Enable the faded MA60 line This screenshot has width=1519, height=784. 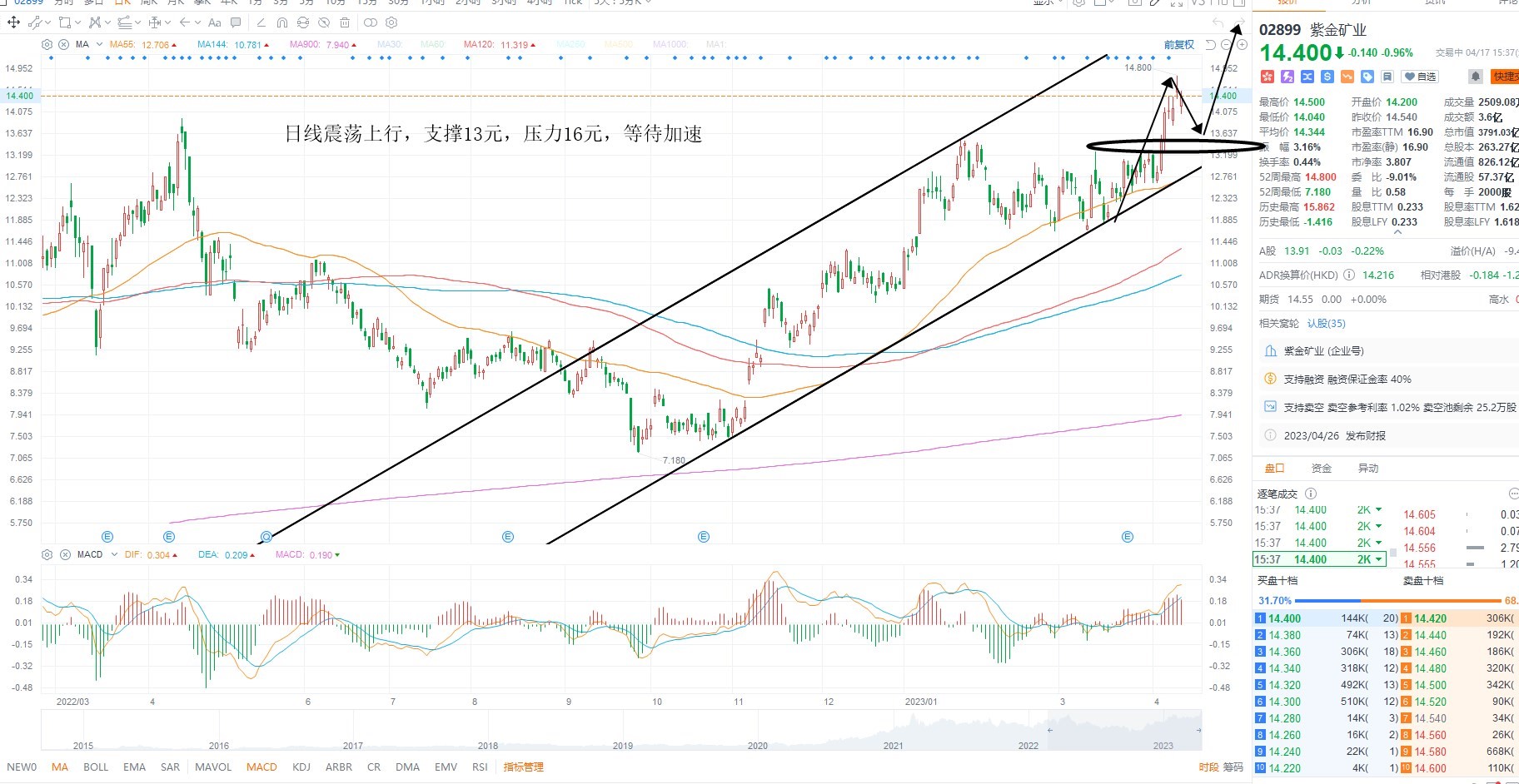click(432, 44)
